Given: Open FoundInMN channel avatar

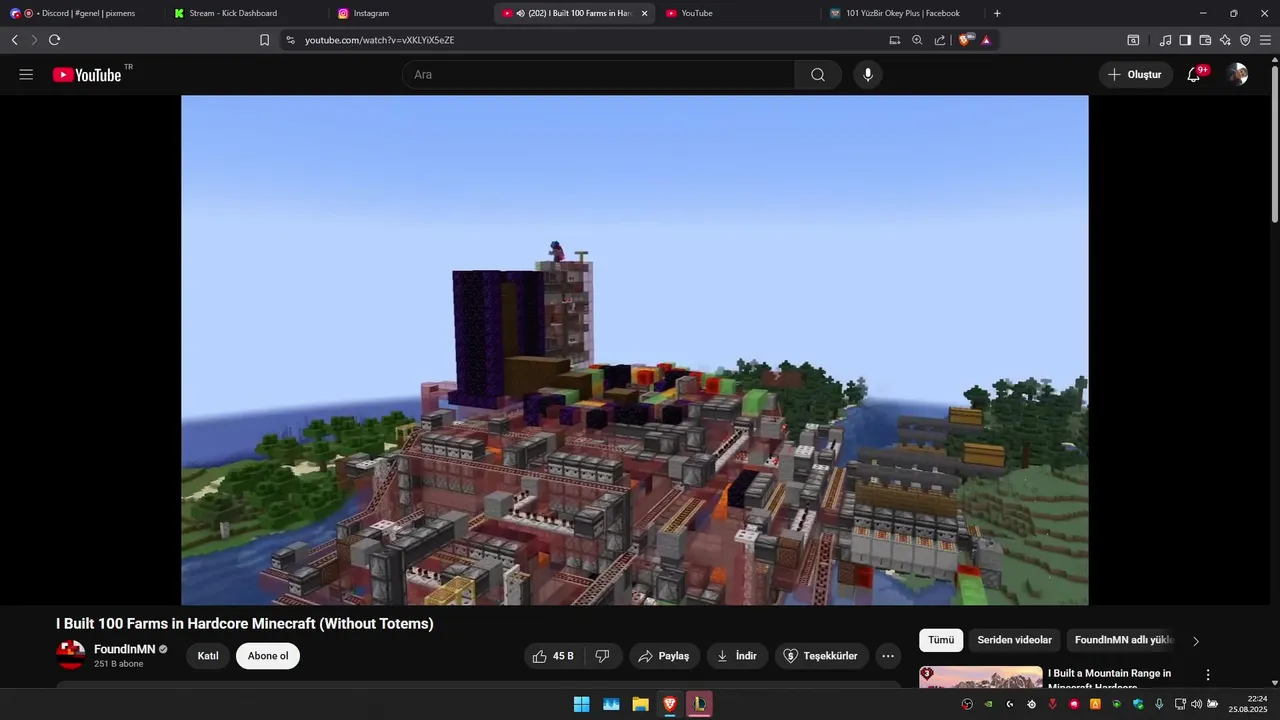Looking at the screenshot, I should pos(70,655).
